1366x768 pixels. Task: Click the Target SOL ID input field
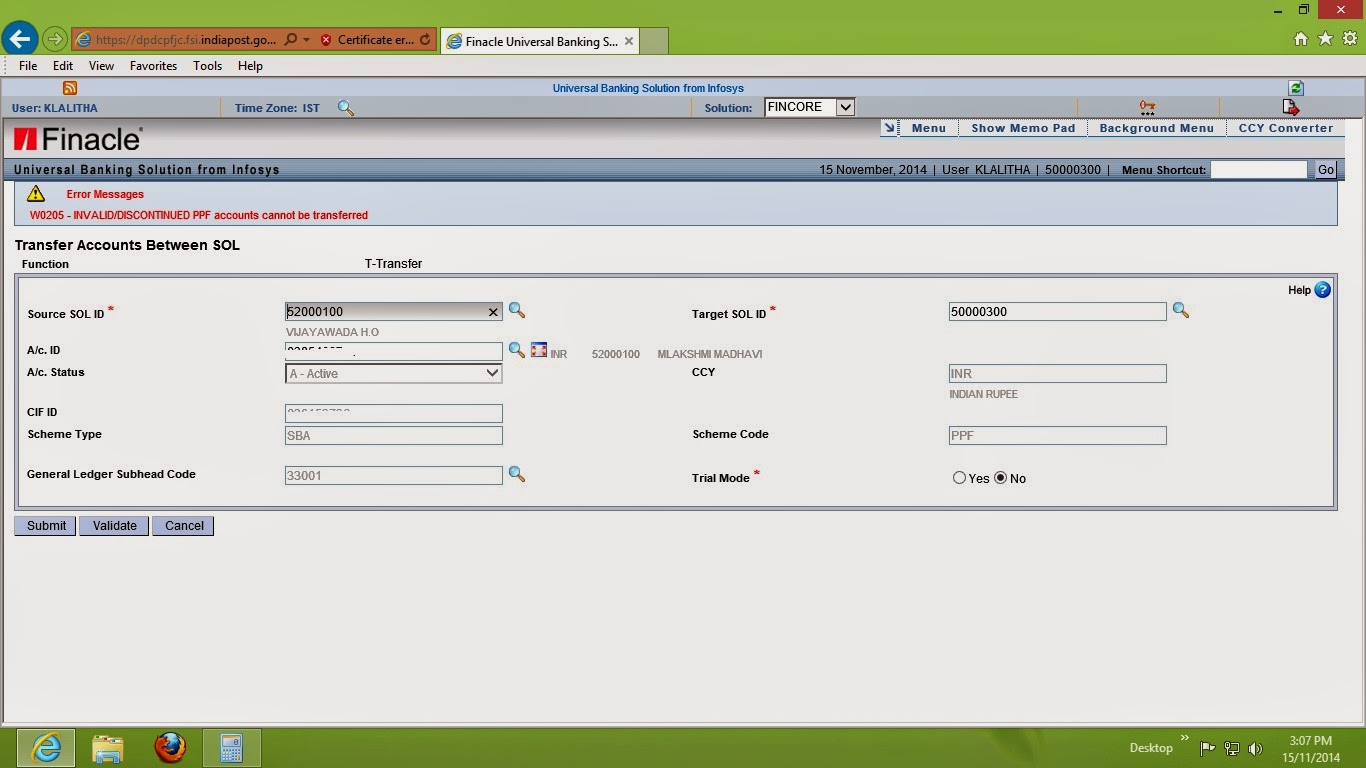1057,312
